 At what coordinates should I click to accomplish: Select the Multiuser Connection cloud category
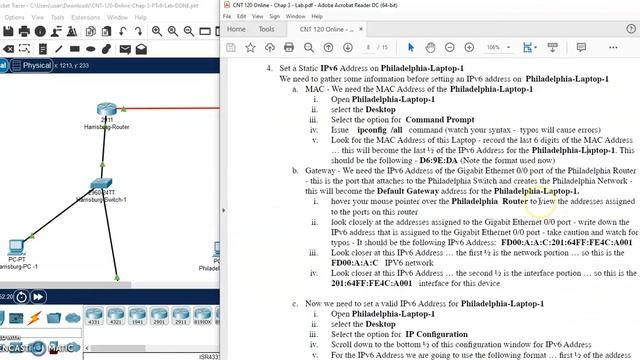(72, 318)
